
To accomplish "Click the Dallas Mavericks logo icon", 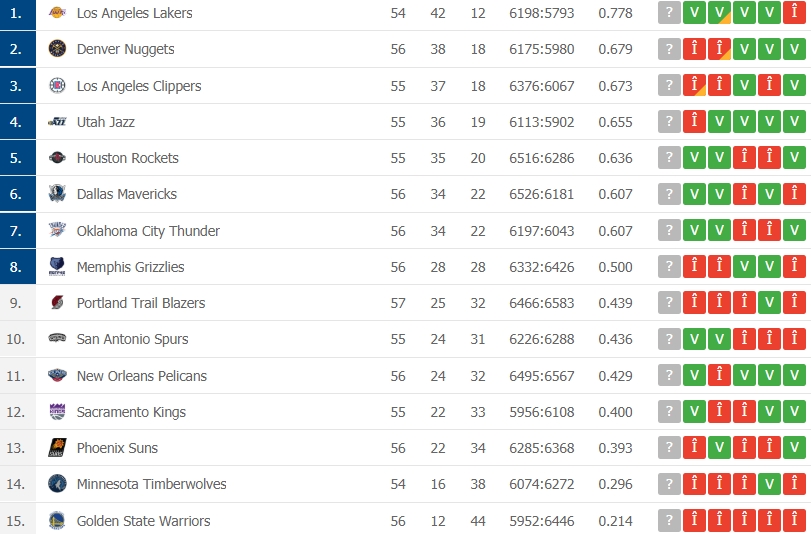I will pos(56,194).
